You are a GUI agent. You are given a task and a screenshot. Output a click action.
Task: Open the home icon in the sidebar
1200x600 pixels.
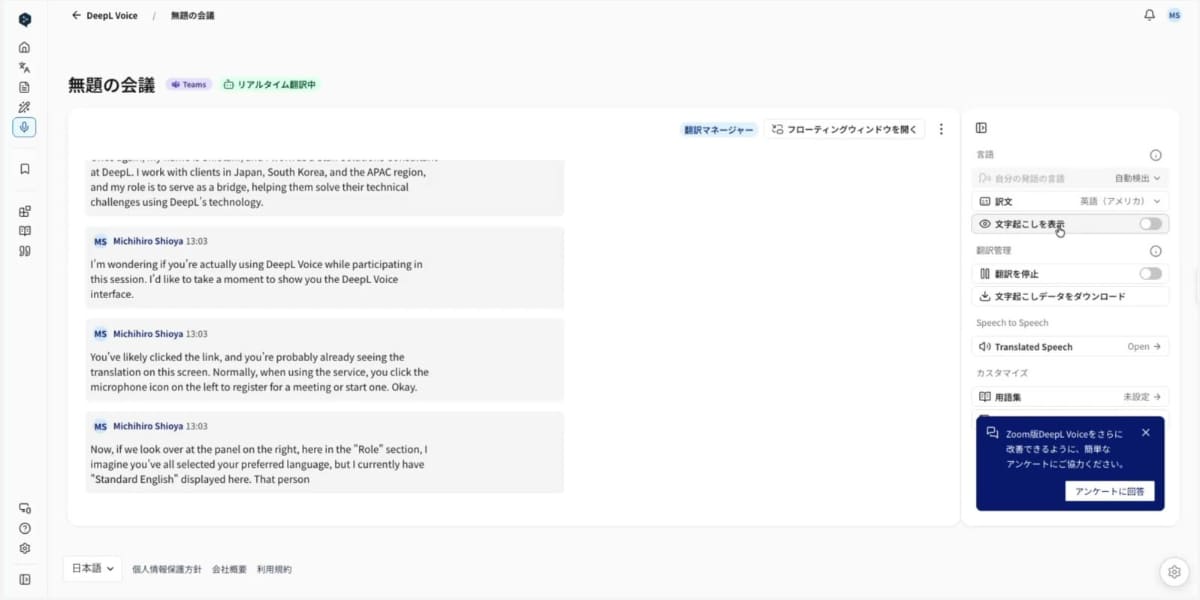click(24, 47)
